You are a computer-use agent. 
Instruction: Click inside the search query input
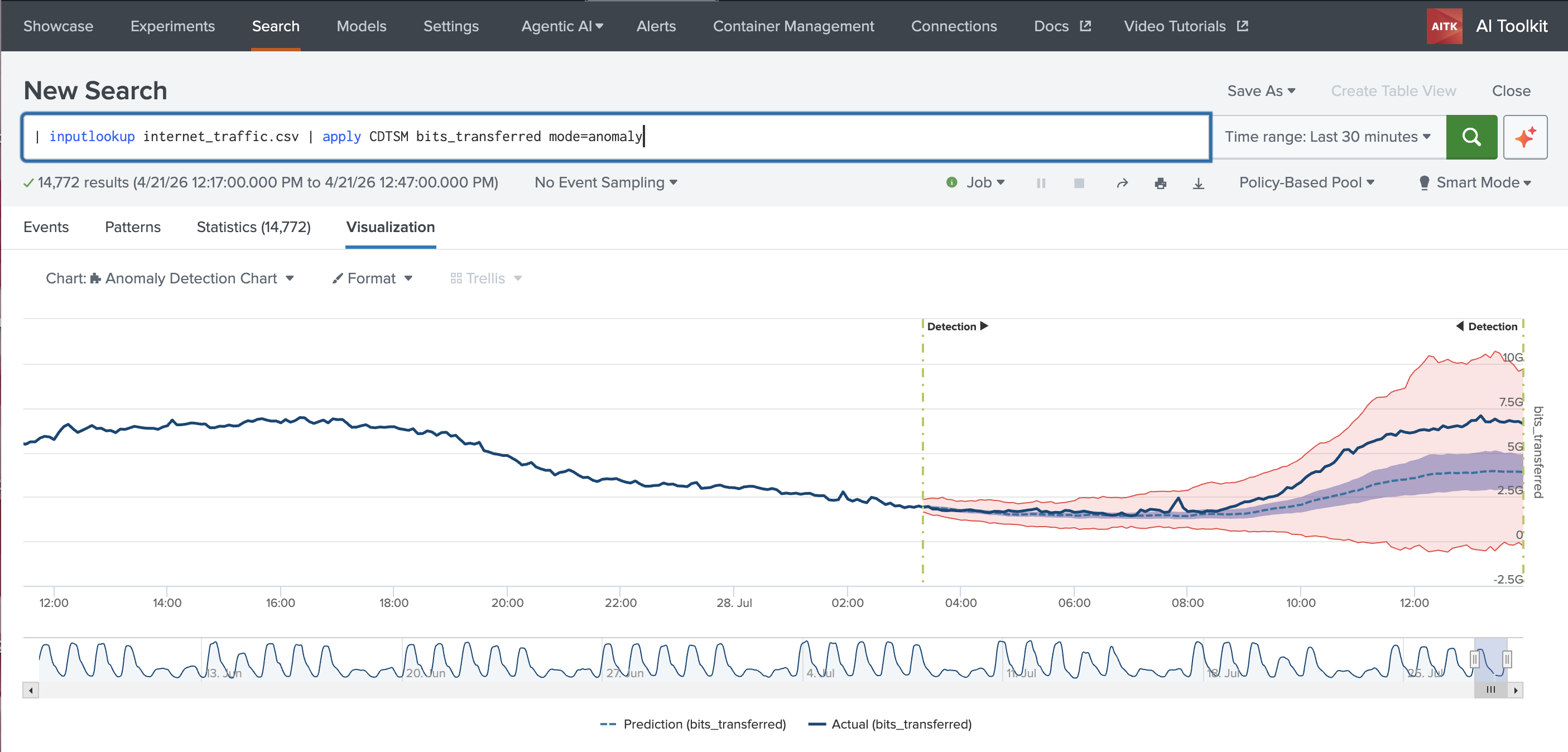coord(616,137)
